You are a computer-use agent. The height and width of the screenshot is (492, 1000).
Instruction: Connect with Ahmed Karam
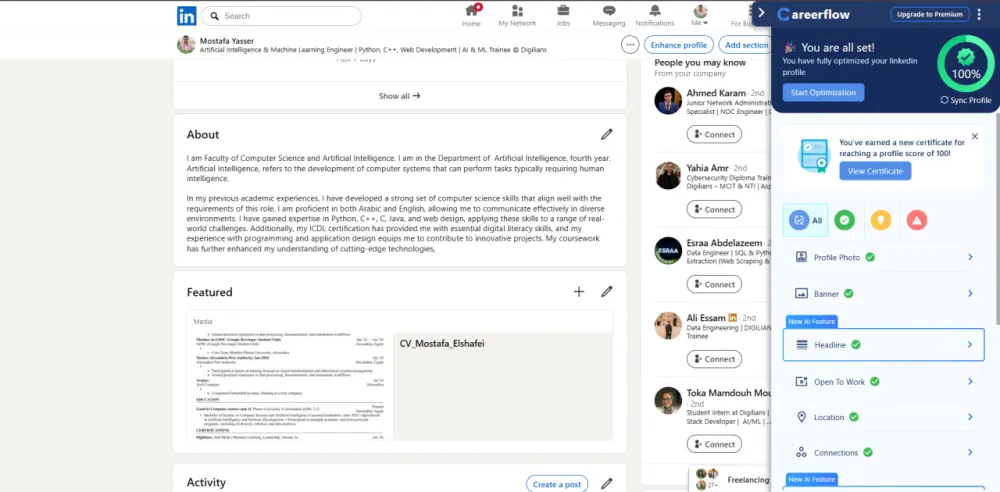tap(714, 135)
